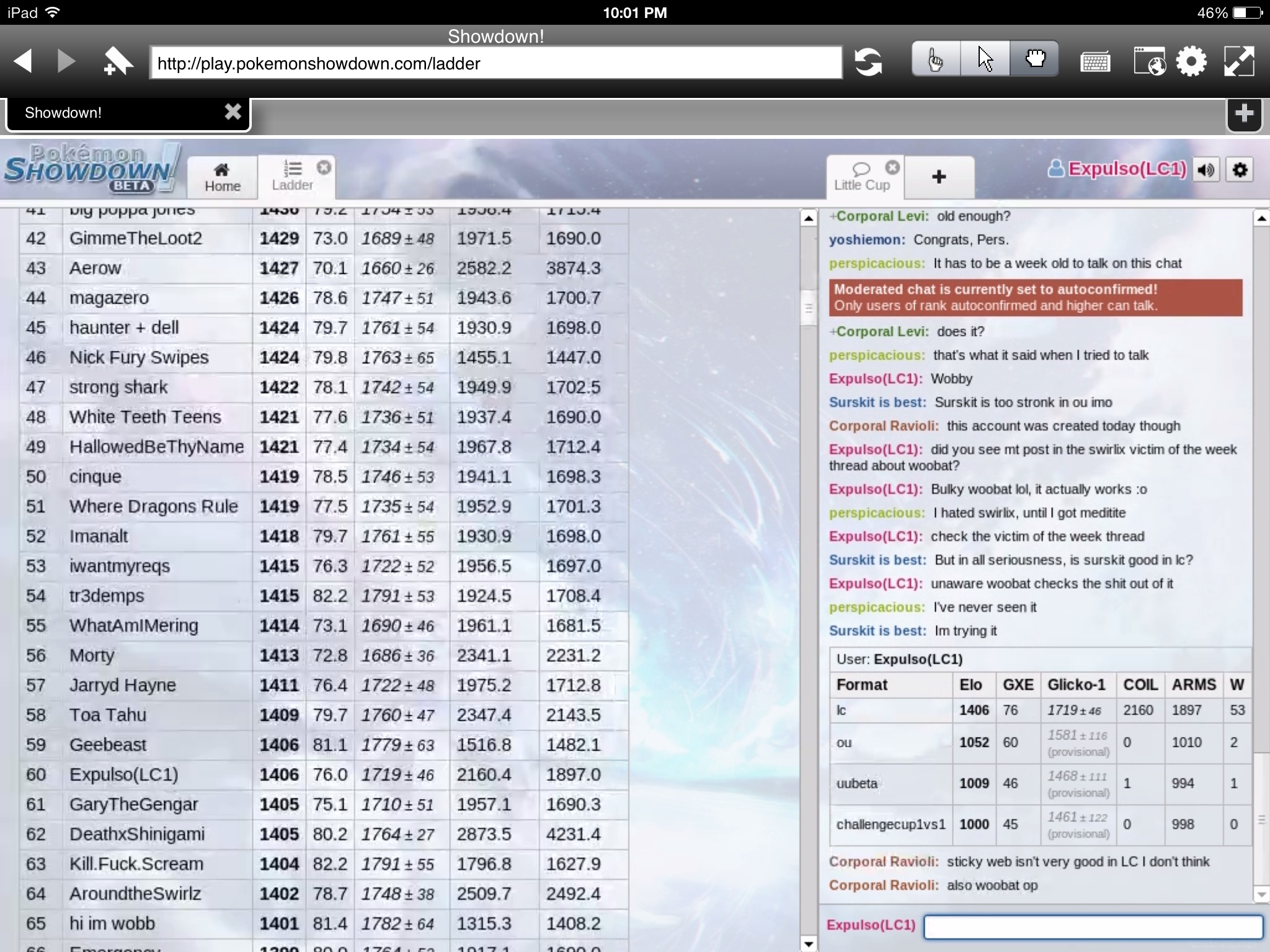The height and width of the screenshot is (952, 1270).
Task: Select ladder row Geebeast
Action: click(324, 744)
